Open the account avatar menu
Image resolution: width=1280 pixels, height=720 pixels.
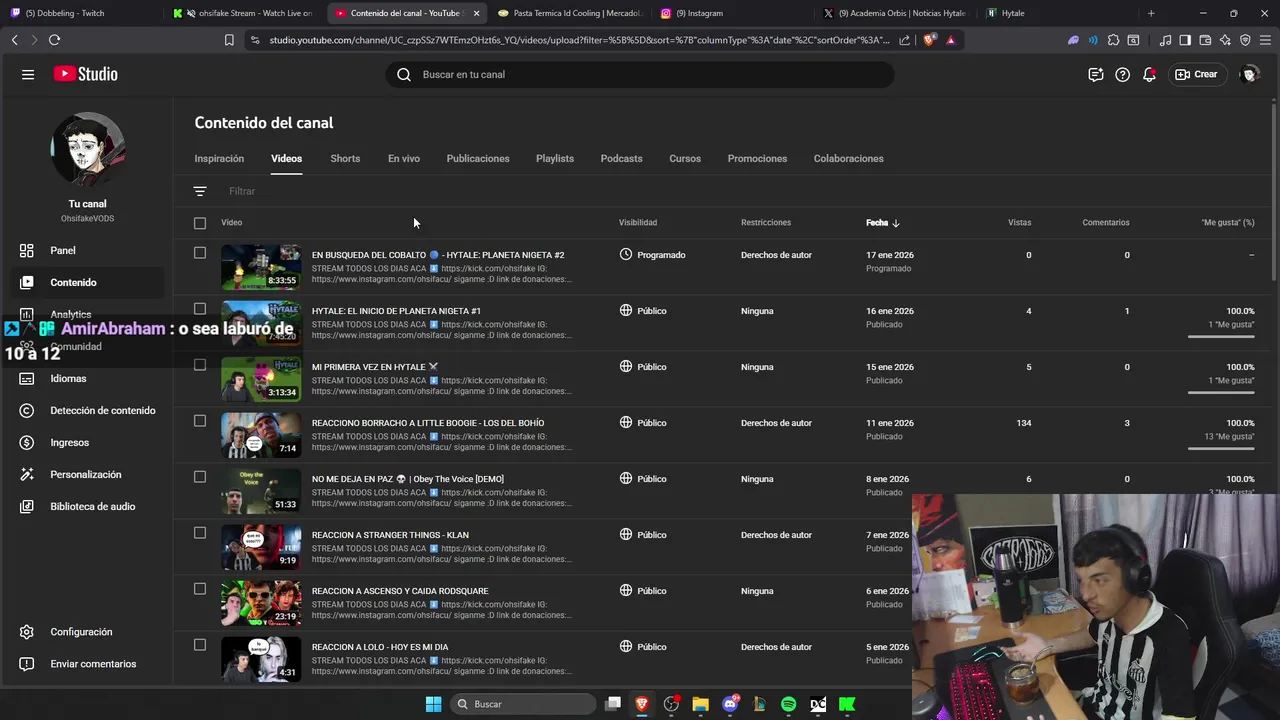point(1249,74)
